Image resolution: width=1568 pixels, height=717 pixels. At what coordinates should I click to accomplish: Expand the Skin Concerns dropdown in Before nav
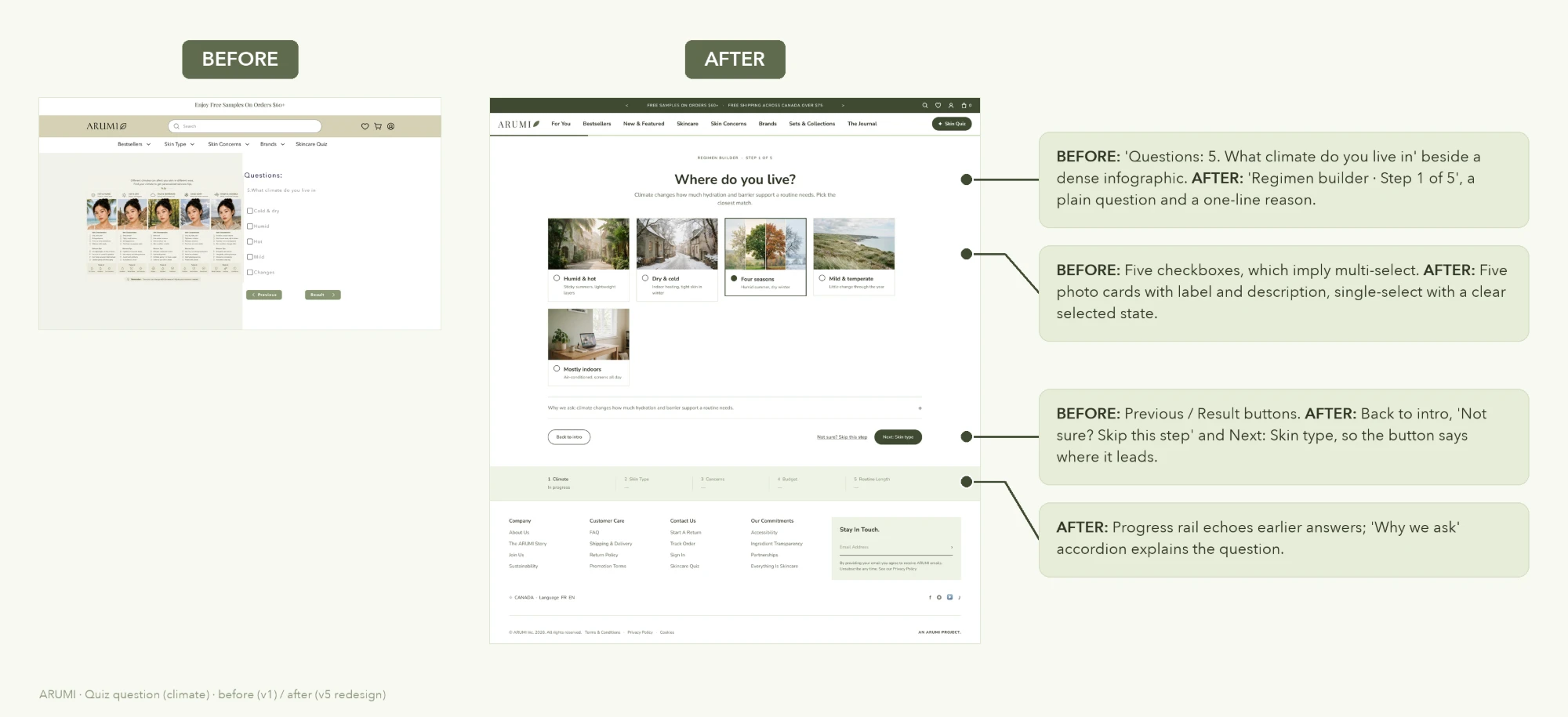click(228, 144)
